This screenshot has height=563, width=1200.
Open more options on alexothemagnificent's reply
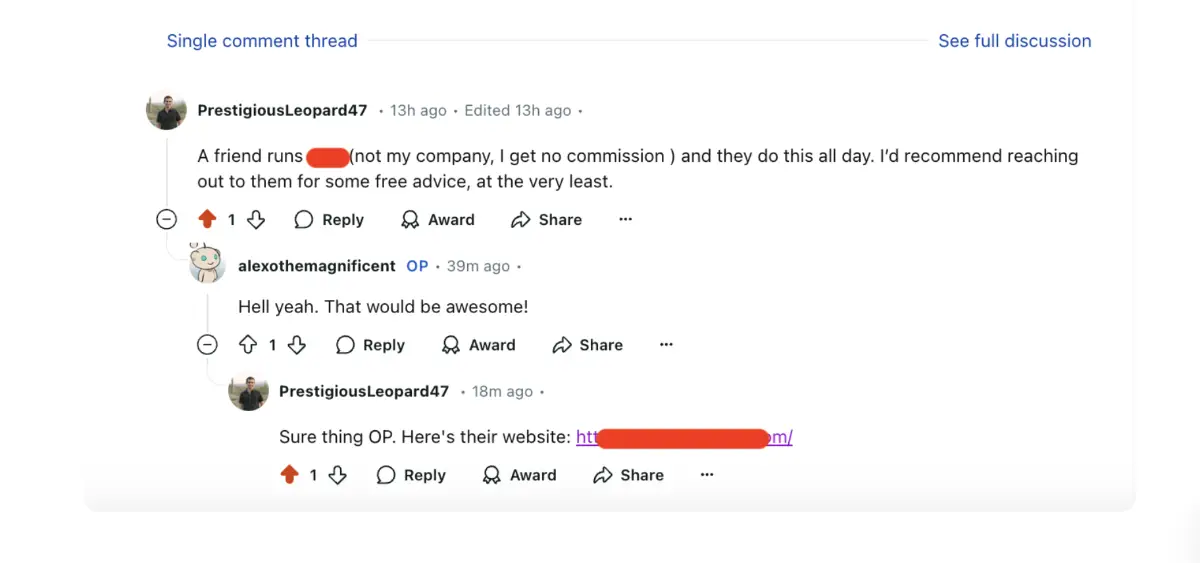coord(667,345)
